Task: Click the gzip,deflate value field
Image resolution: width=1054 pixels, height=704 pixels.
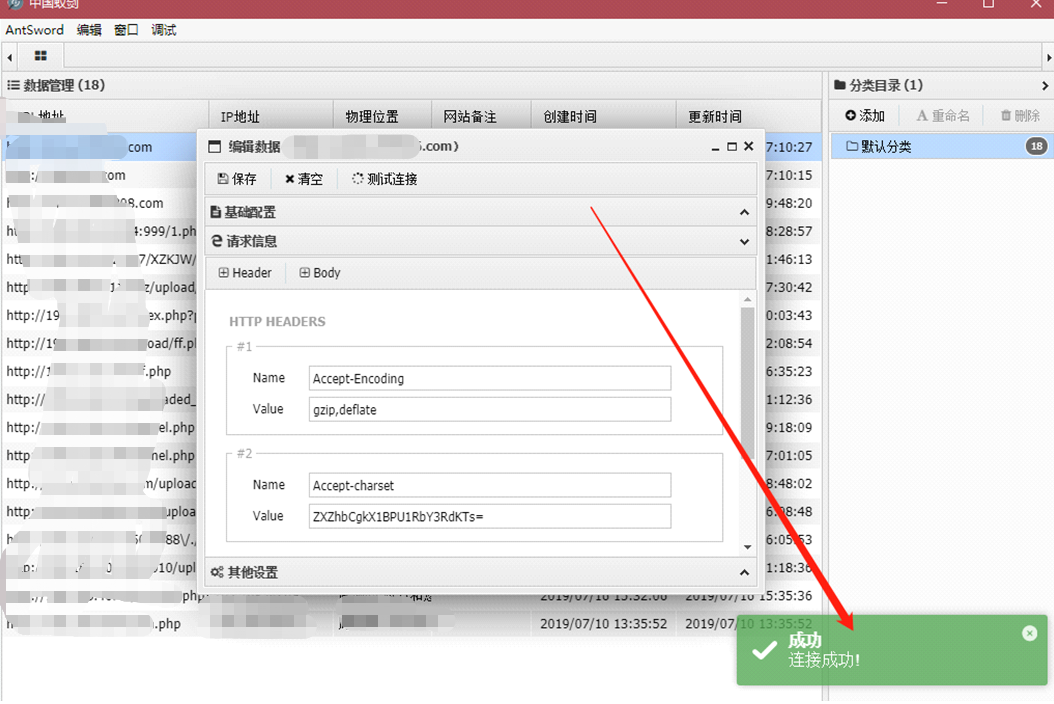Action: click(489, 409)
